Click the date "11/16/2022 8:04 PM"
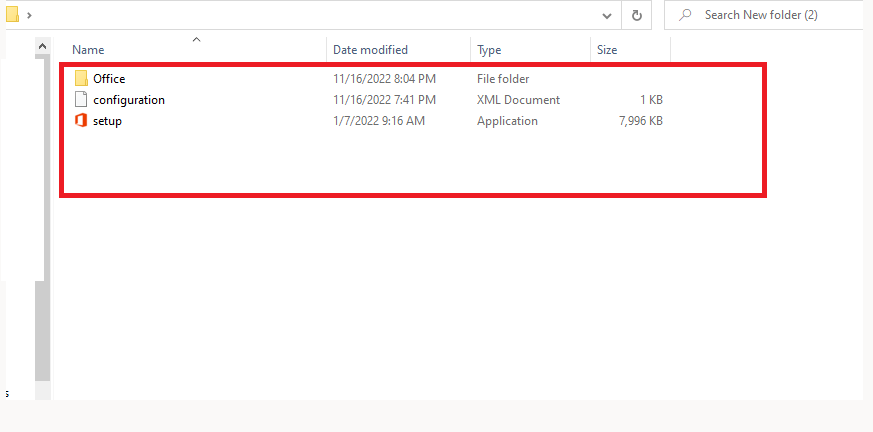Image resolution: width=873 pixels, height=432 pixels. [x=384, y=79]
